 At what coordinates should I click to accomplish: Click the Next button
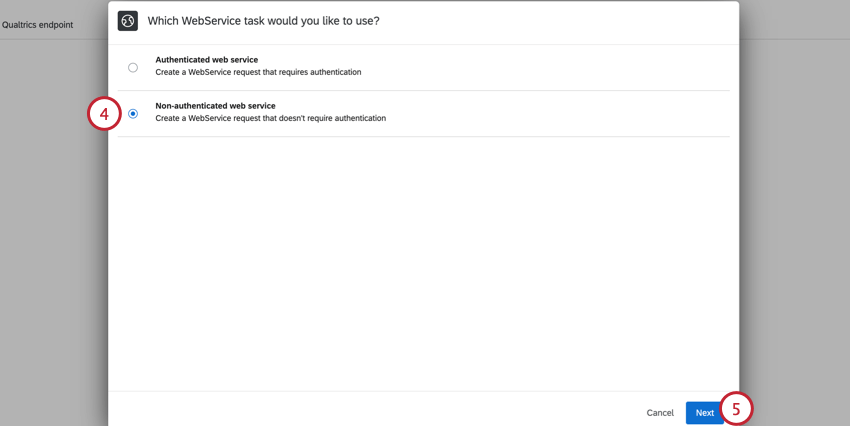click(x=705, y=413)
